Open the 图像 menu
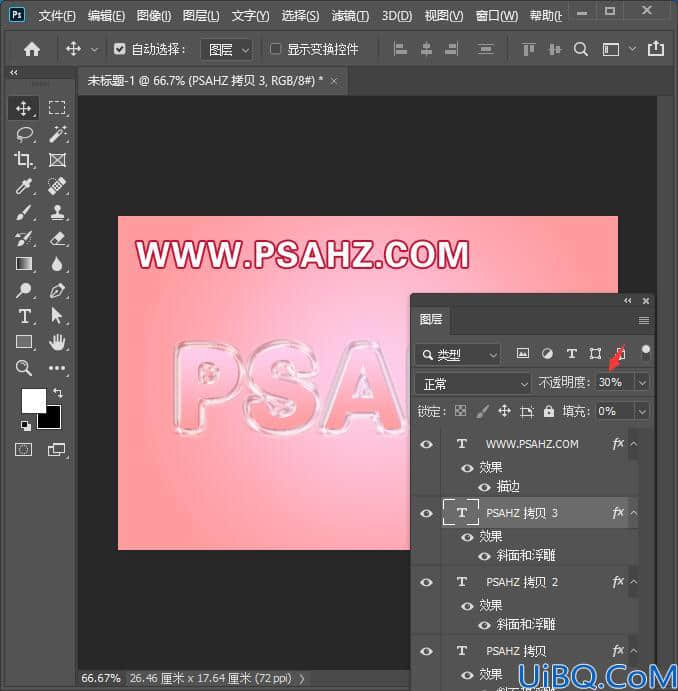The height and width of the screenshot is (691, 678). [154, 16]
